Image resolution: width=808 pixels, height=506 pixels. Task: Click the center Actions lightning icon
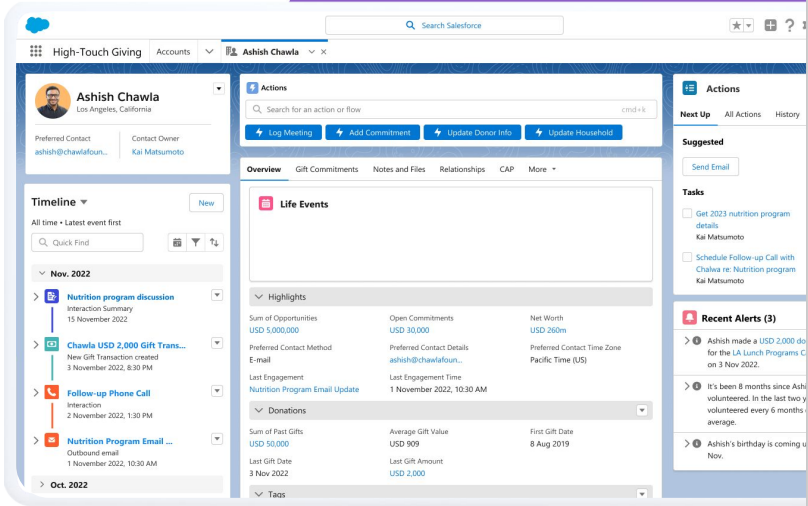click(x=252, y=88)
